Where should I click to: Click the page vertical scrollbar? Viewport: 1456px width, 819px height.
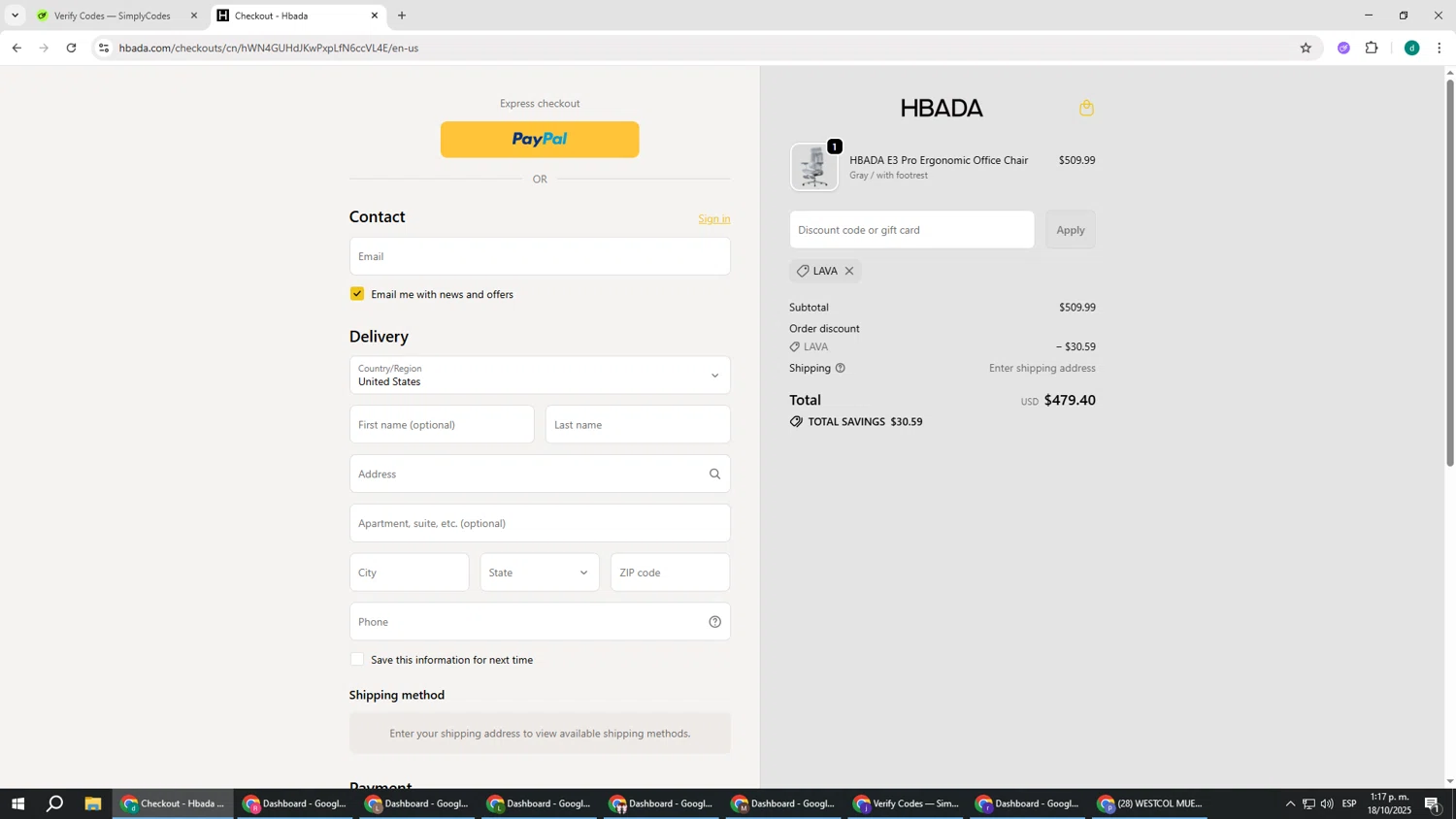[1450, 272]
